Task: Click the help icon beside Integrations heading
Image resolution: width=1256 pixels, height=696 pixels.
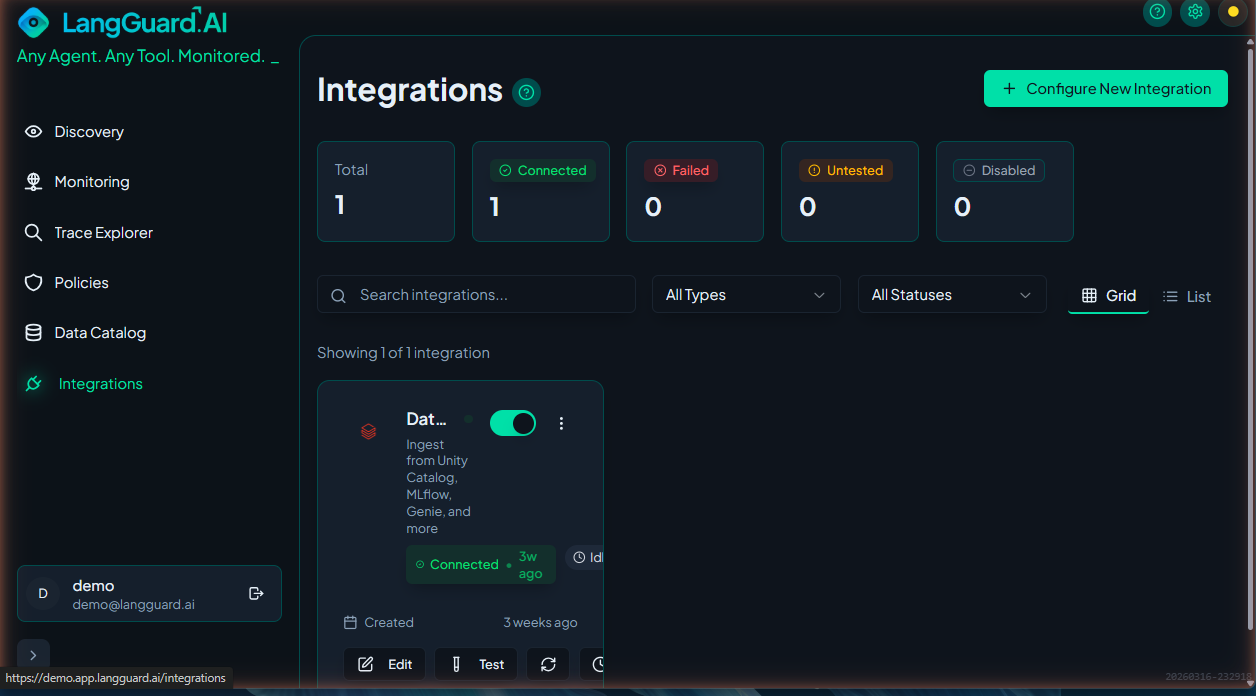Action: click(526, 93)
